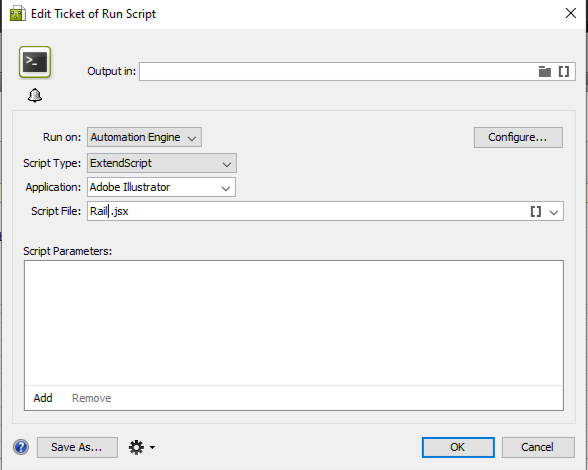Click Add under Script Parameters

pos(43,398)
